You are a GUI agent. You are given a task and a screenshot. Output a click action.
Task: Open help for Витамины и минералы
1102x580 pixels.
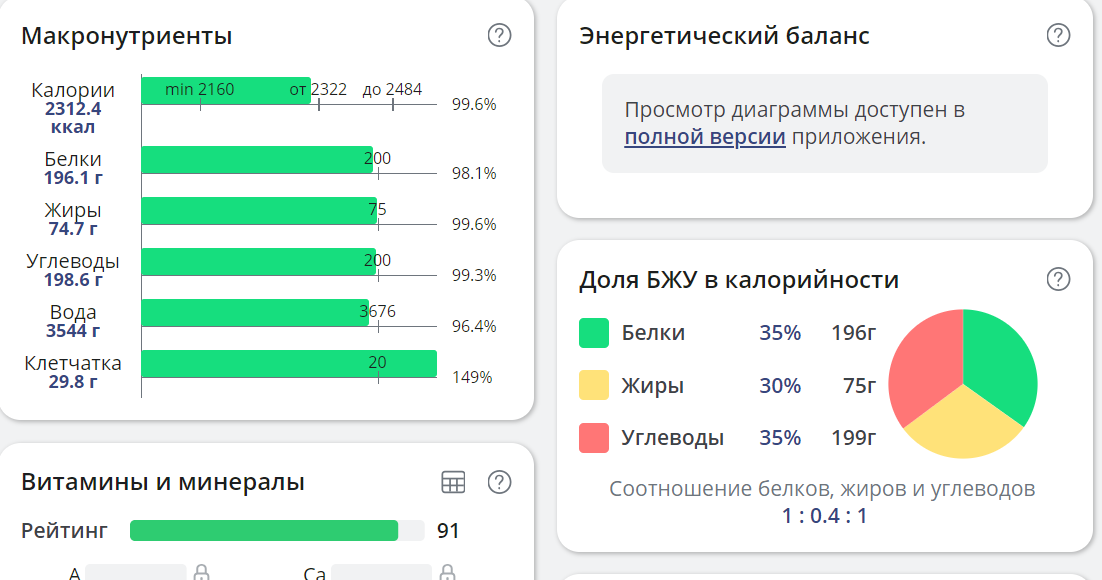[x=499, y=480]
